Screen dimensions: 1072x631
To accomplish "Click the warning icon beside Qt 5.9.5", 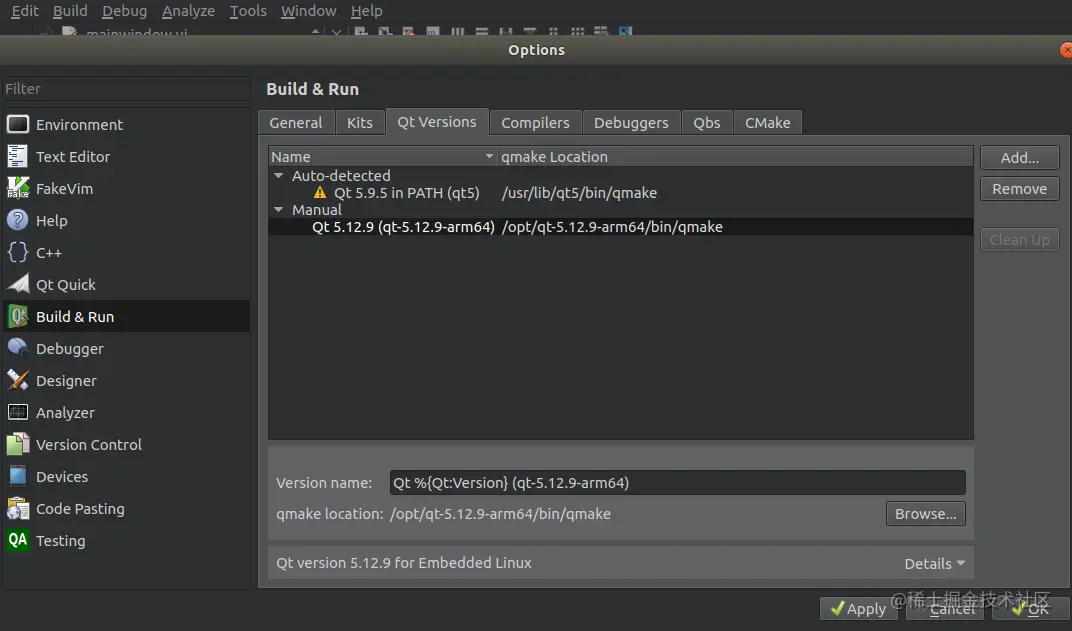I will pyautogui.click(x=320, y=193).
